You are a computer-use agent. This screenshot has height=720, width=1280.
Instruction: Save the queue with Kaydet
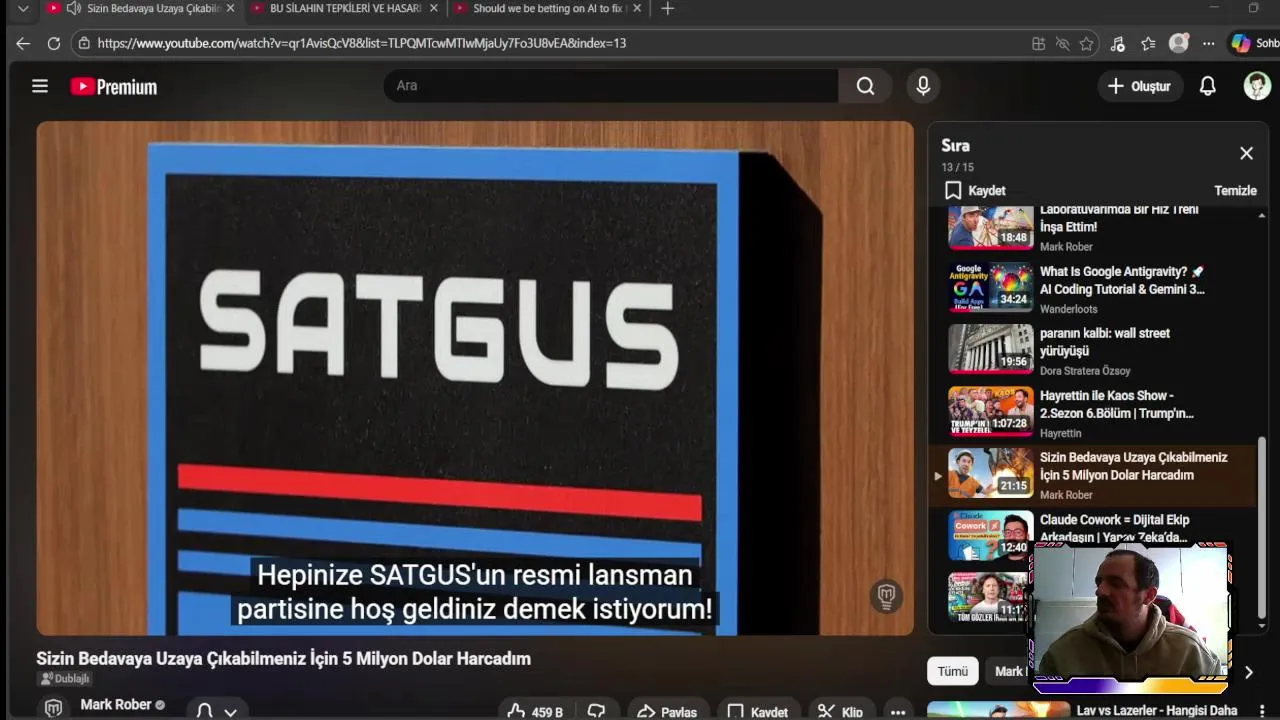pos(975,190)
